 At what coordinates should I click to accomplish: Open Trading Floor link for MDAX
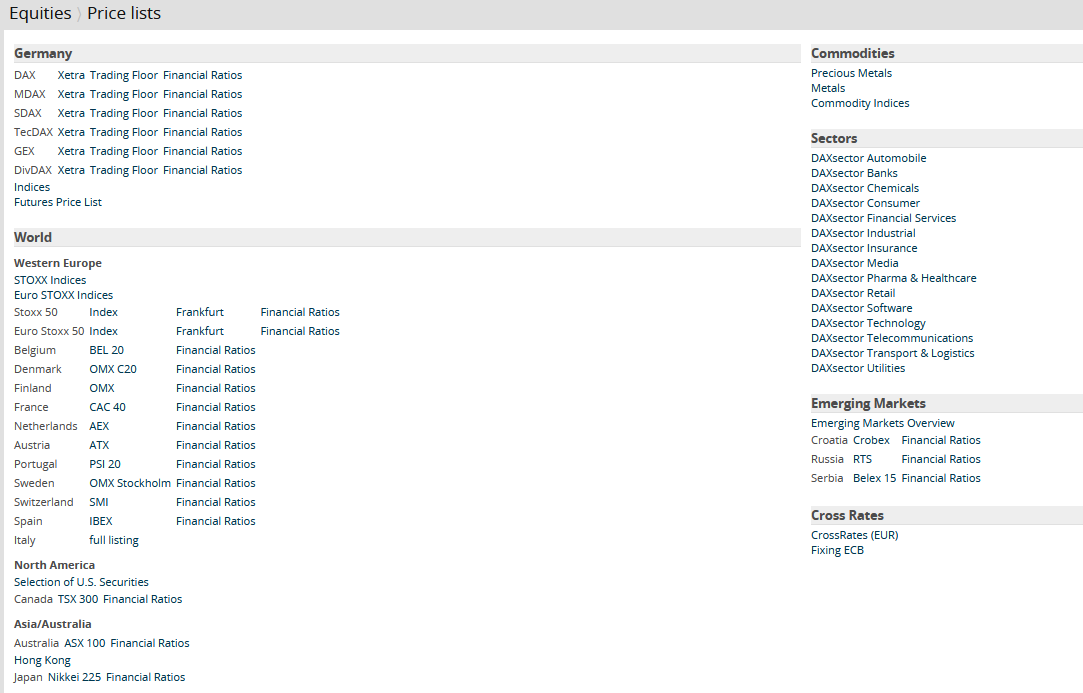(124, 94)
